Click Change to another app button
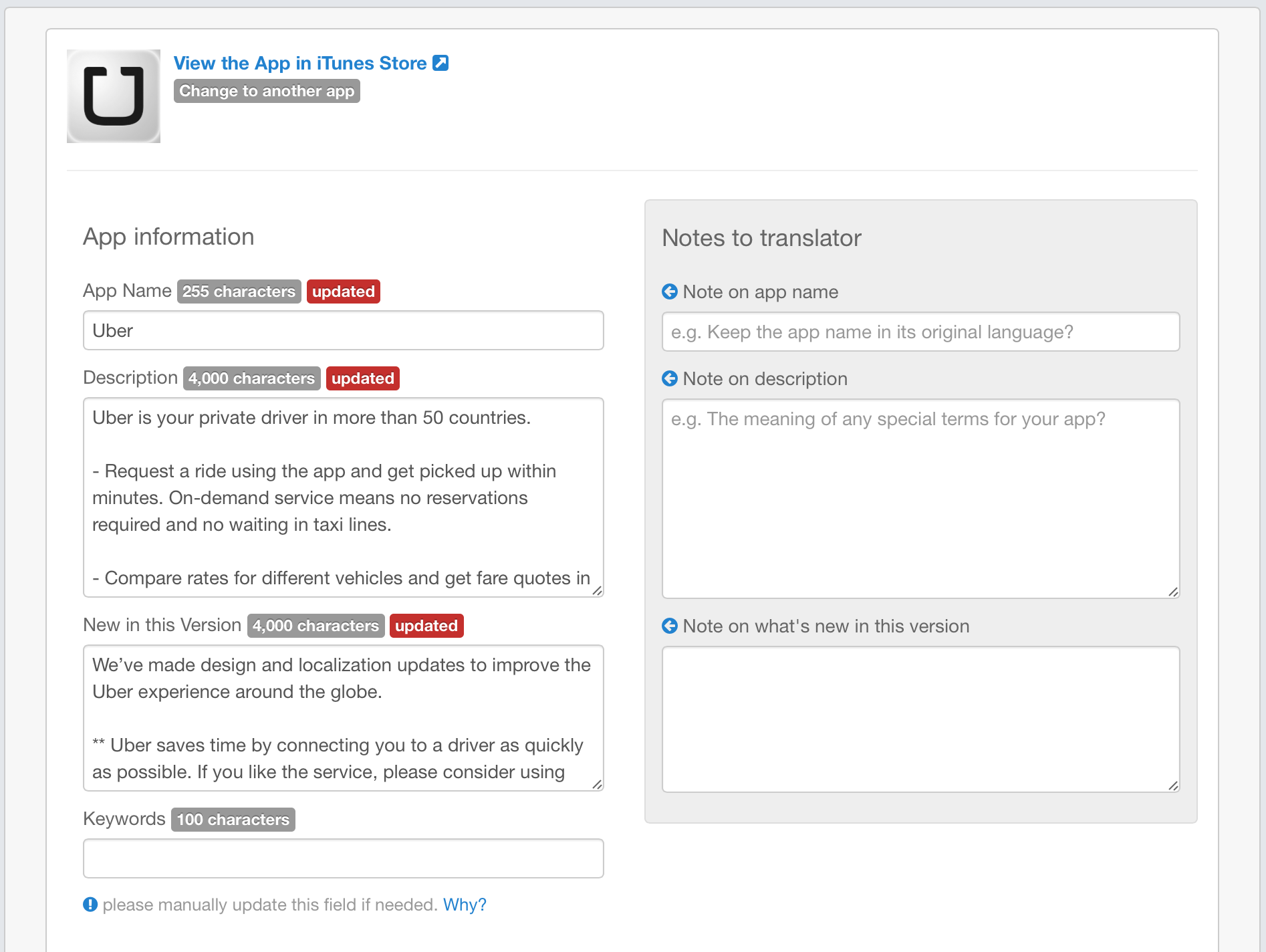1266x952 pixels. [x=267, y=91]
